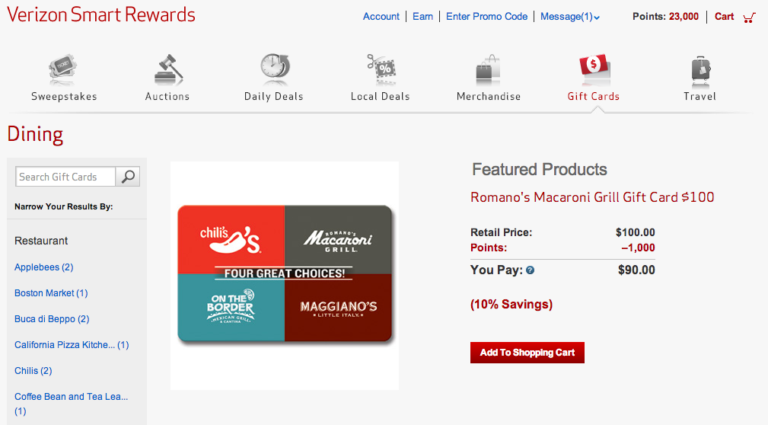Image resolution: width=768 pixels, height=425 pixels.
Task: Click the $100.00 retail price value
Action: click(635, 233)
